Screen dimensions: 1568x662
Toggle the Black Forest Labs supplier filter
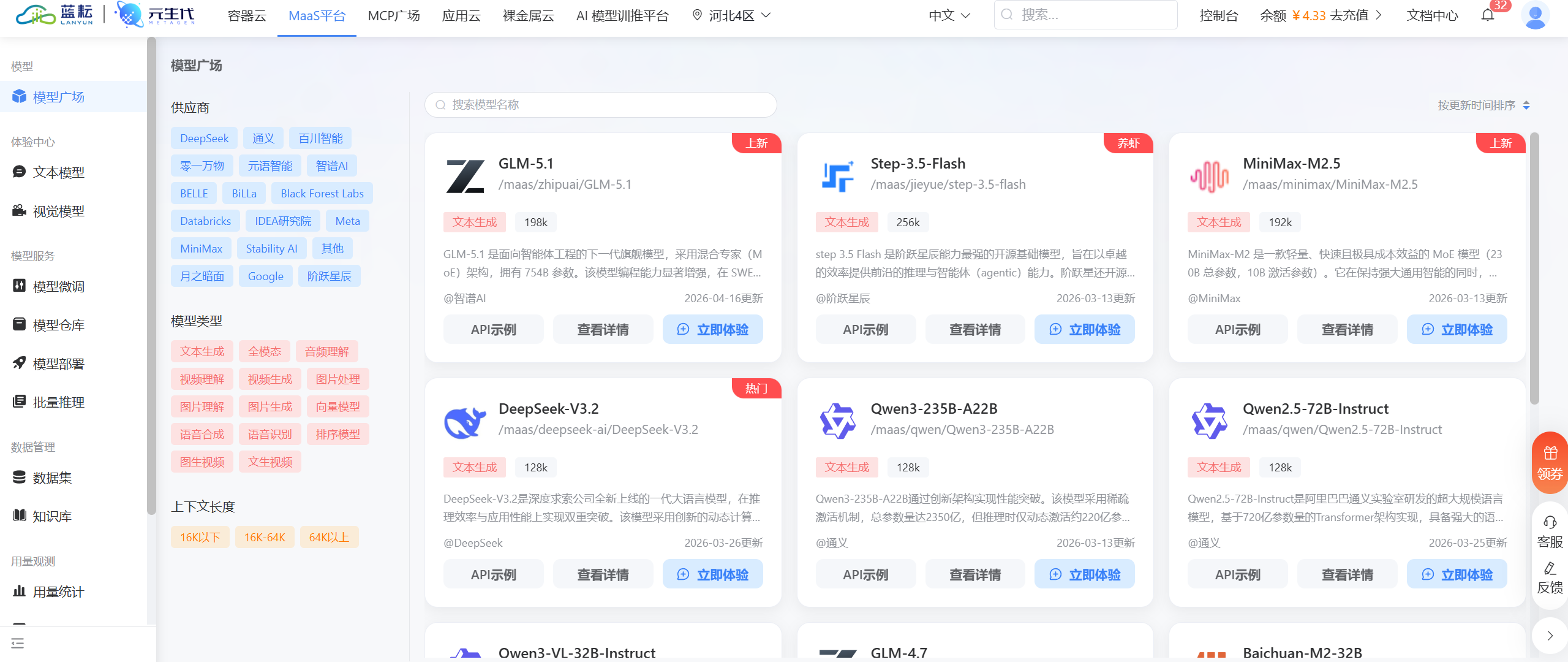(322, 194)
